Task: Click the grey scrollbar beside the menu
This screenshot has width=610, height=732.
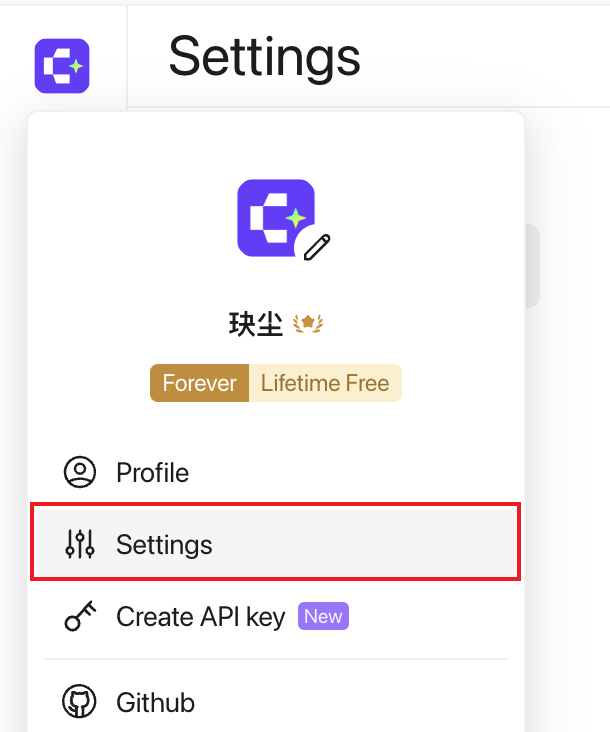Action: [533, 266]
